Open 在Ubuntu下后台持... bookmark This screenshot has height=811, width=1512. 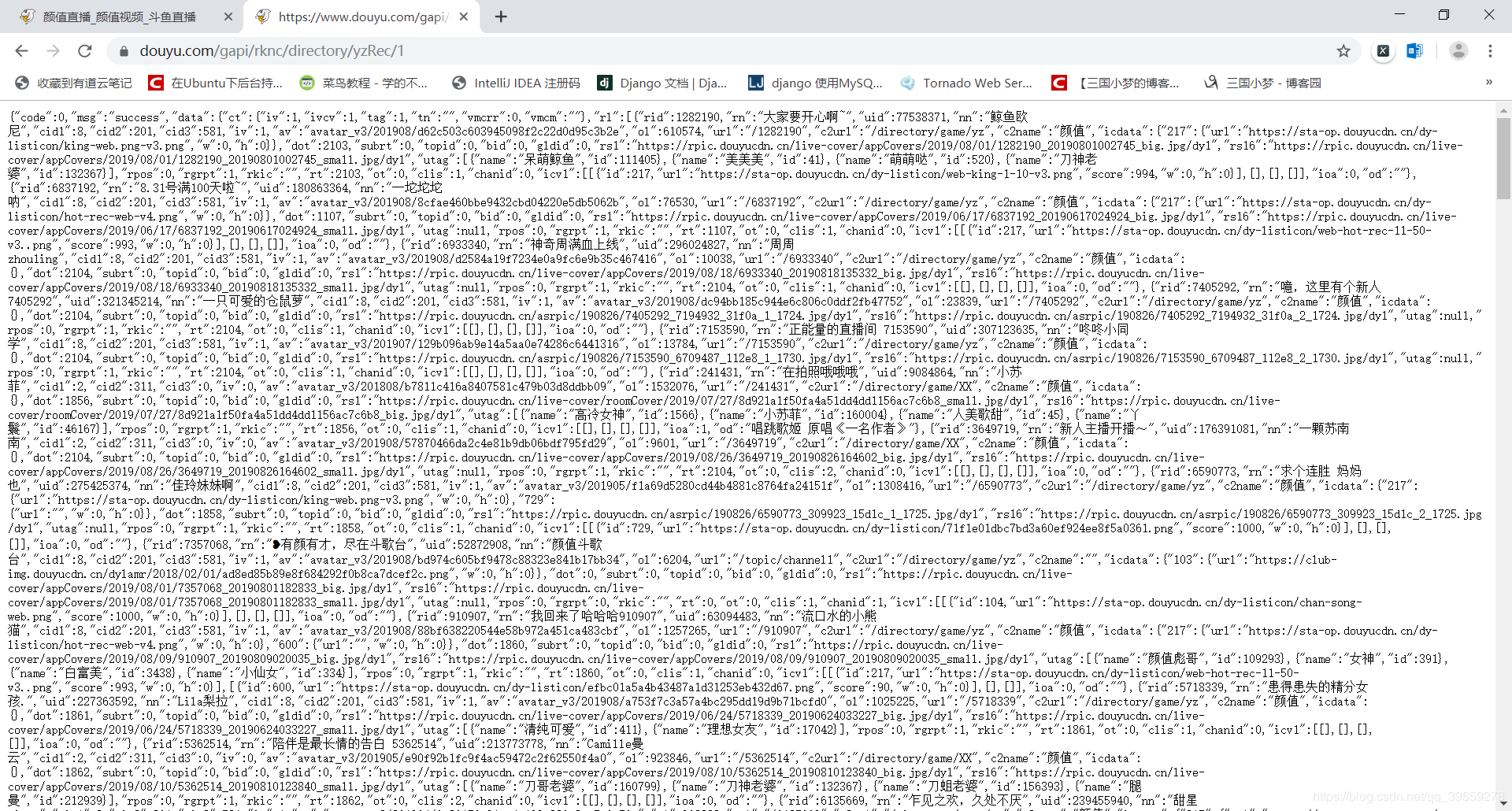coord(216,83)
